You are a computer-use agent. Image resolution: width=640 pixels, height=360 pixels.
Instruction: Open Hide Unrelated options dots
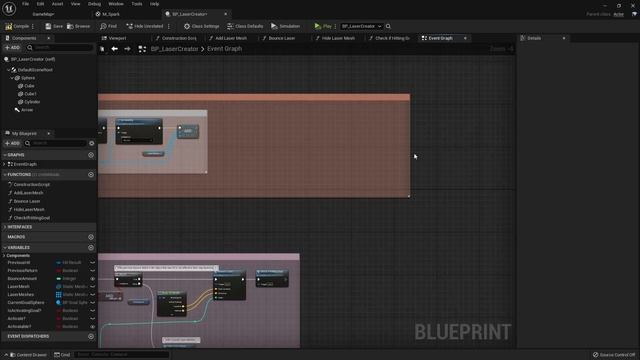pos(169,26)
